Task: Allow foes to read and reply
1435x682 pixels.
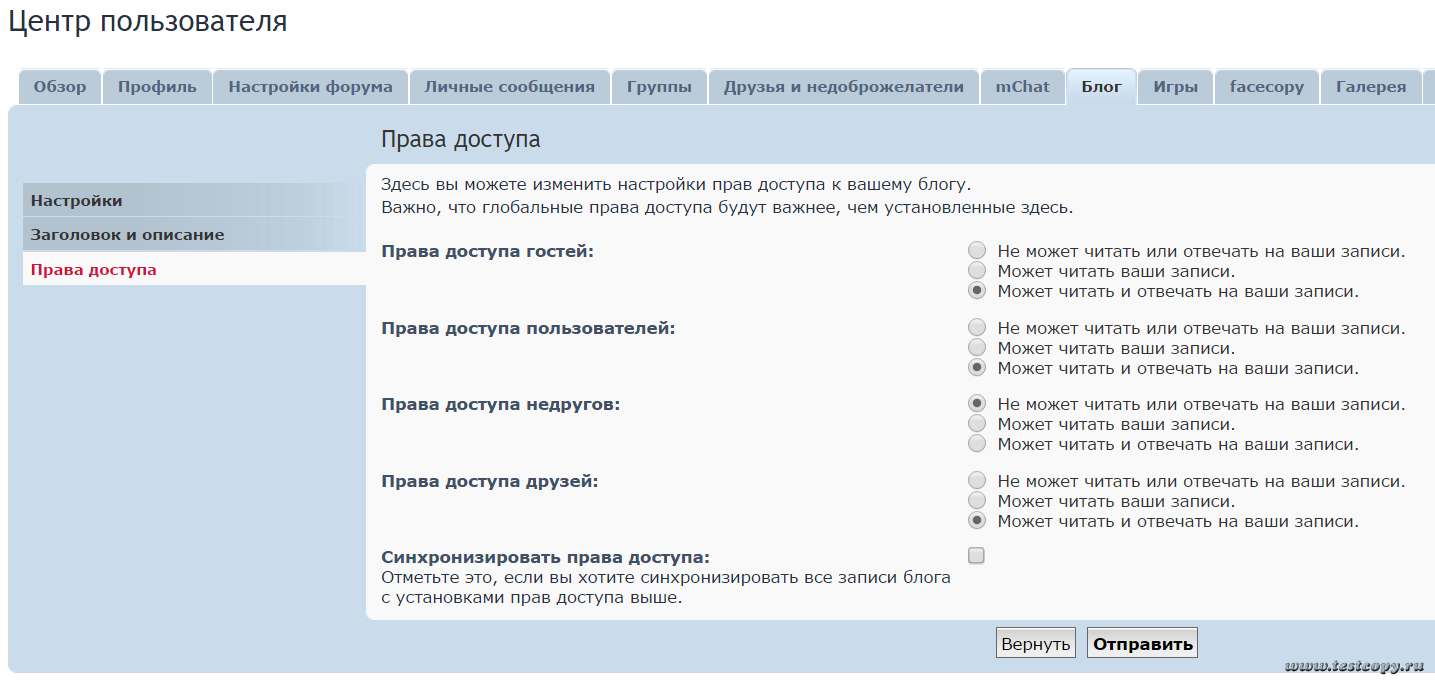Action: (x=977, y=444)
